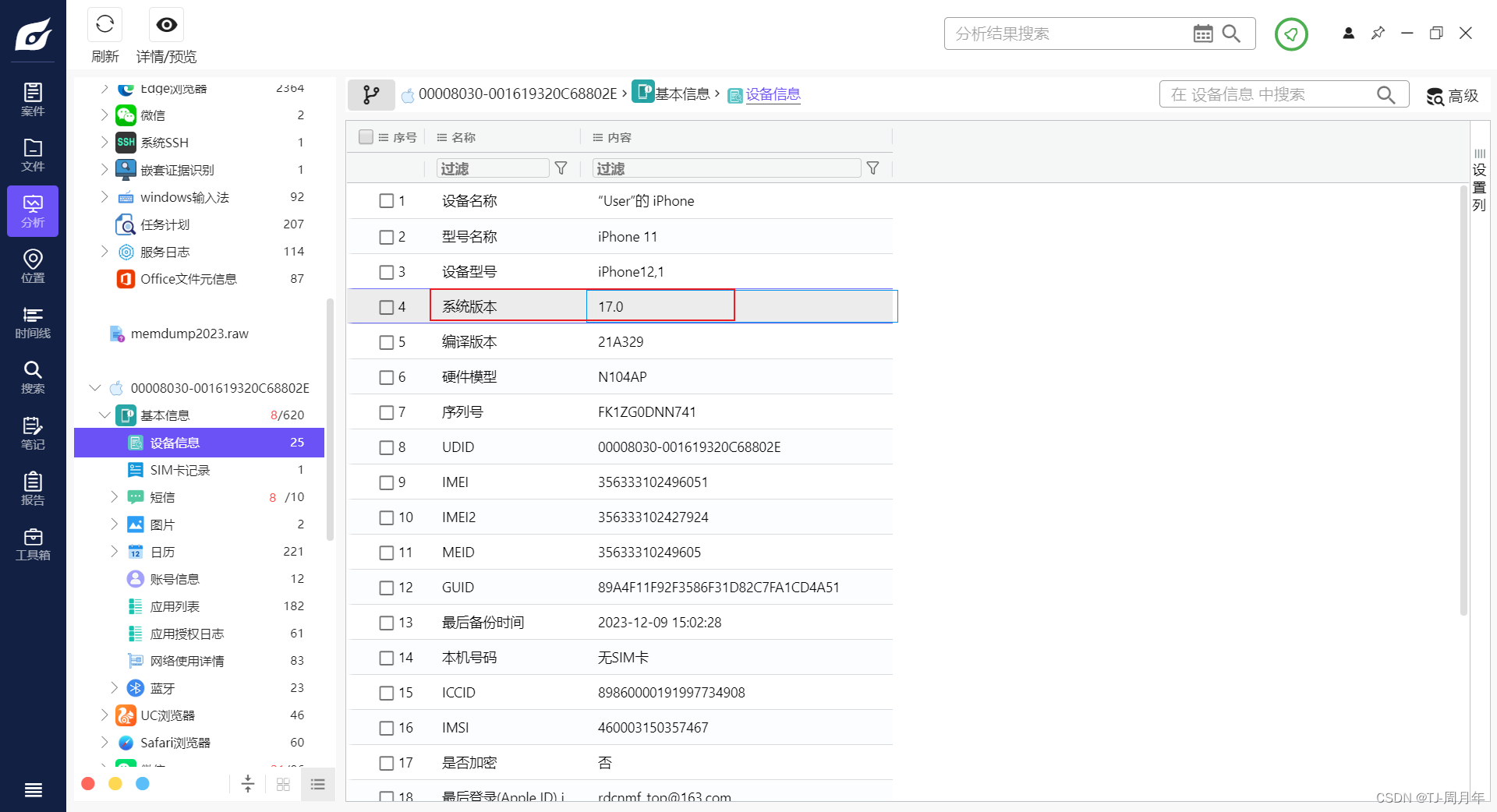
Task: Click the magnifier in the analysis results search box
Action: 1231,34
